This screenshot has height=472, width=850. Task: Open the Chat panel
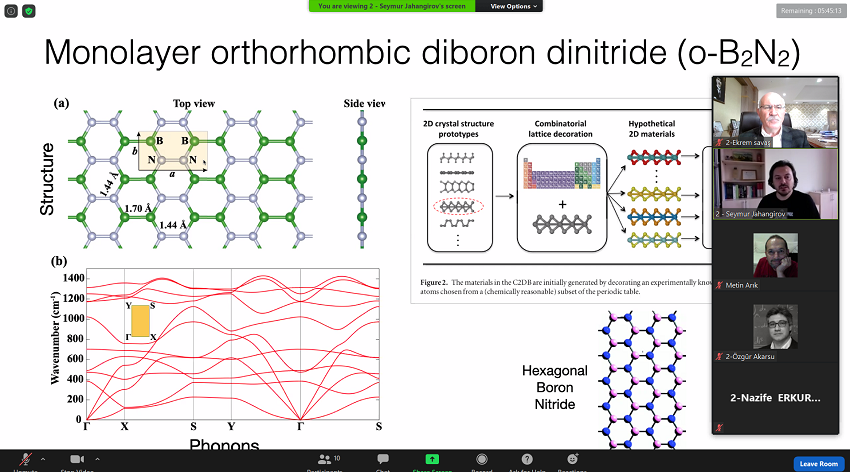coord(383,460)
